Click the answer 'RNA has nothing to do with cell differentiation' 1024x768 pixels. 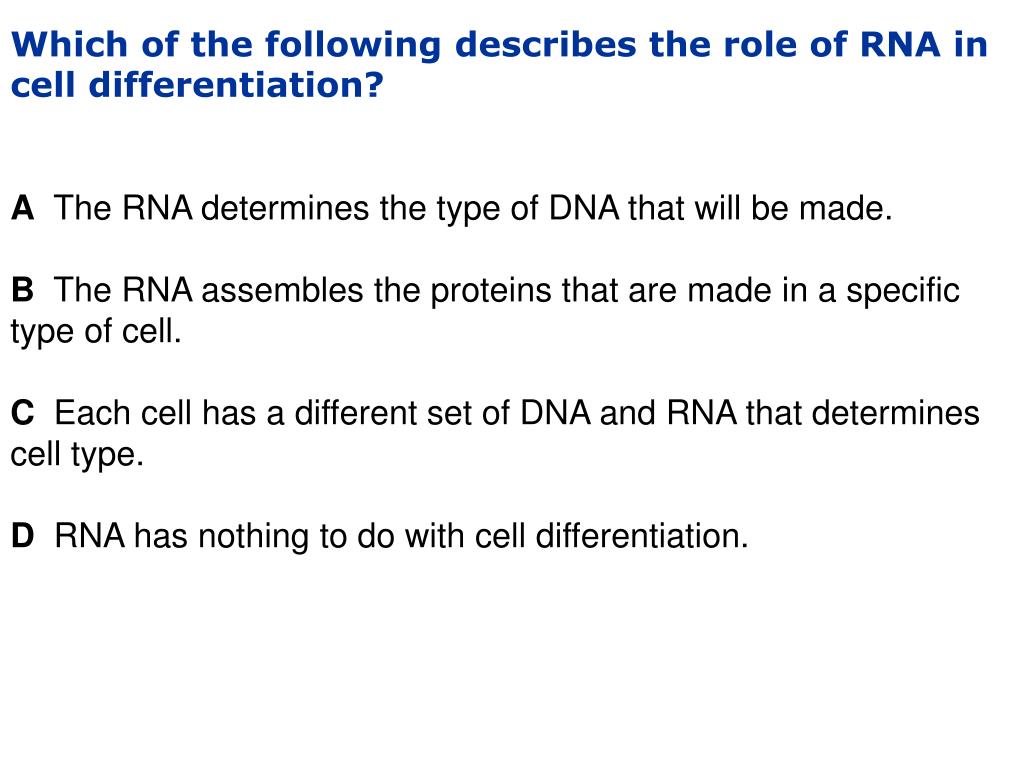pos(401,536)
